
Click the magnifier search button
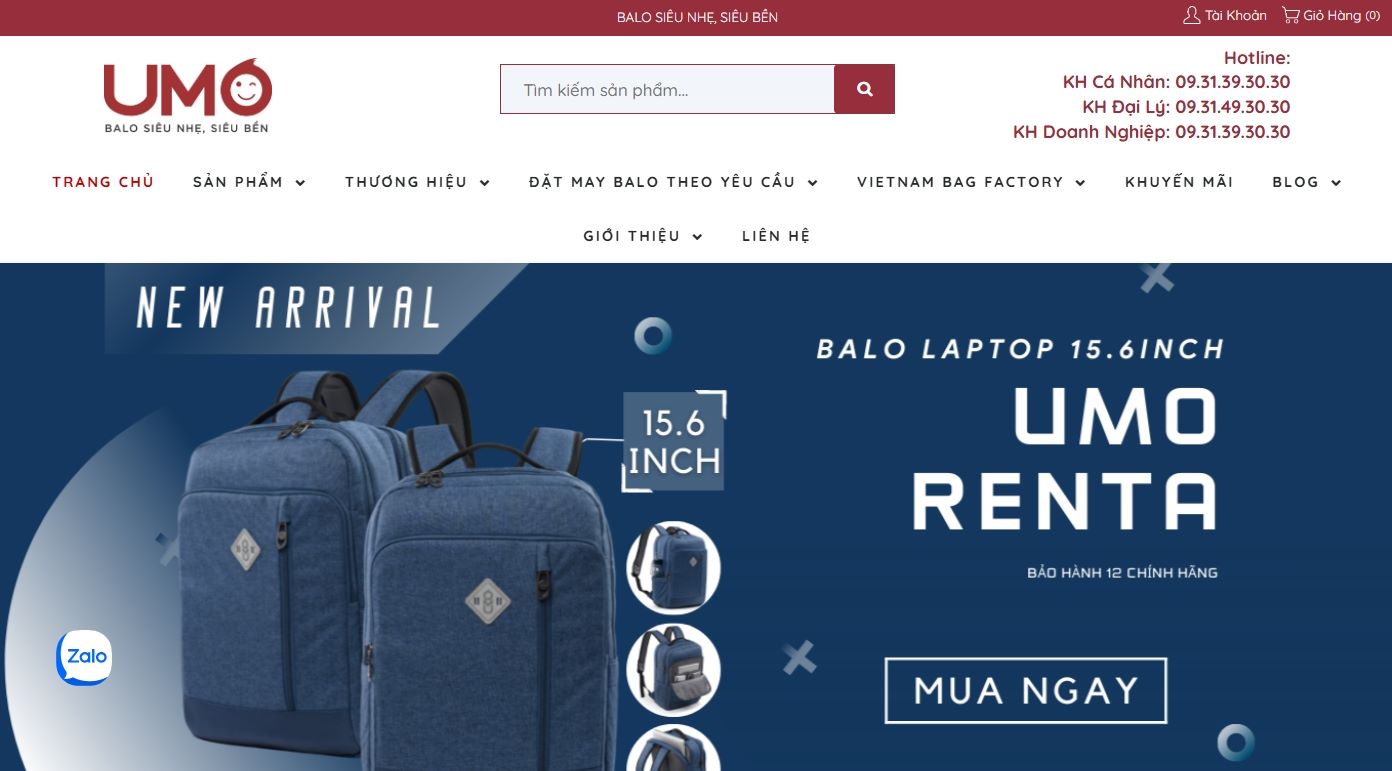click(x=865, y=89)
